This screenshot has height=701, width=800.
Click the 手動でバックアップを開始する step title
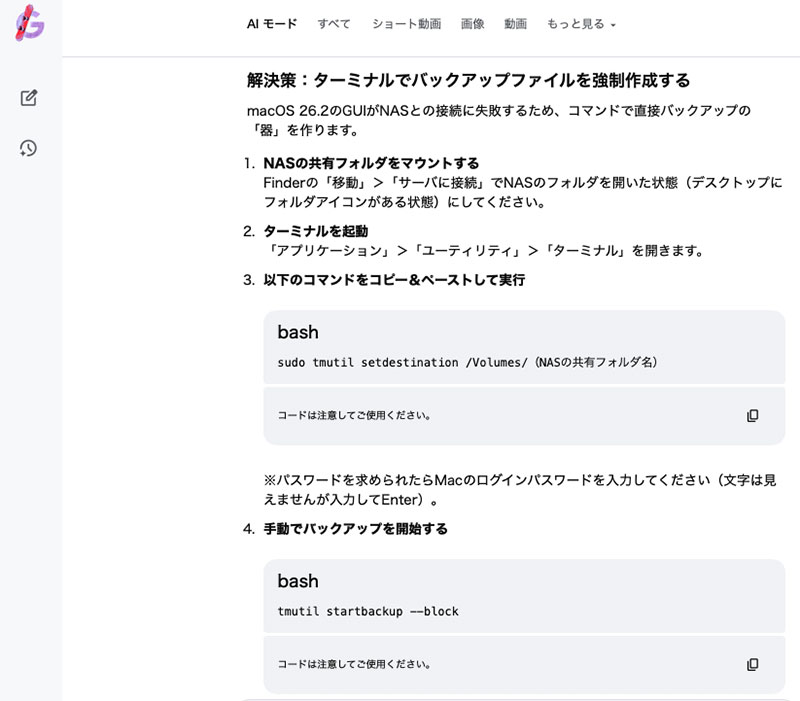click(x=355, y=529)
